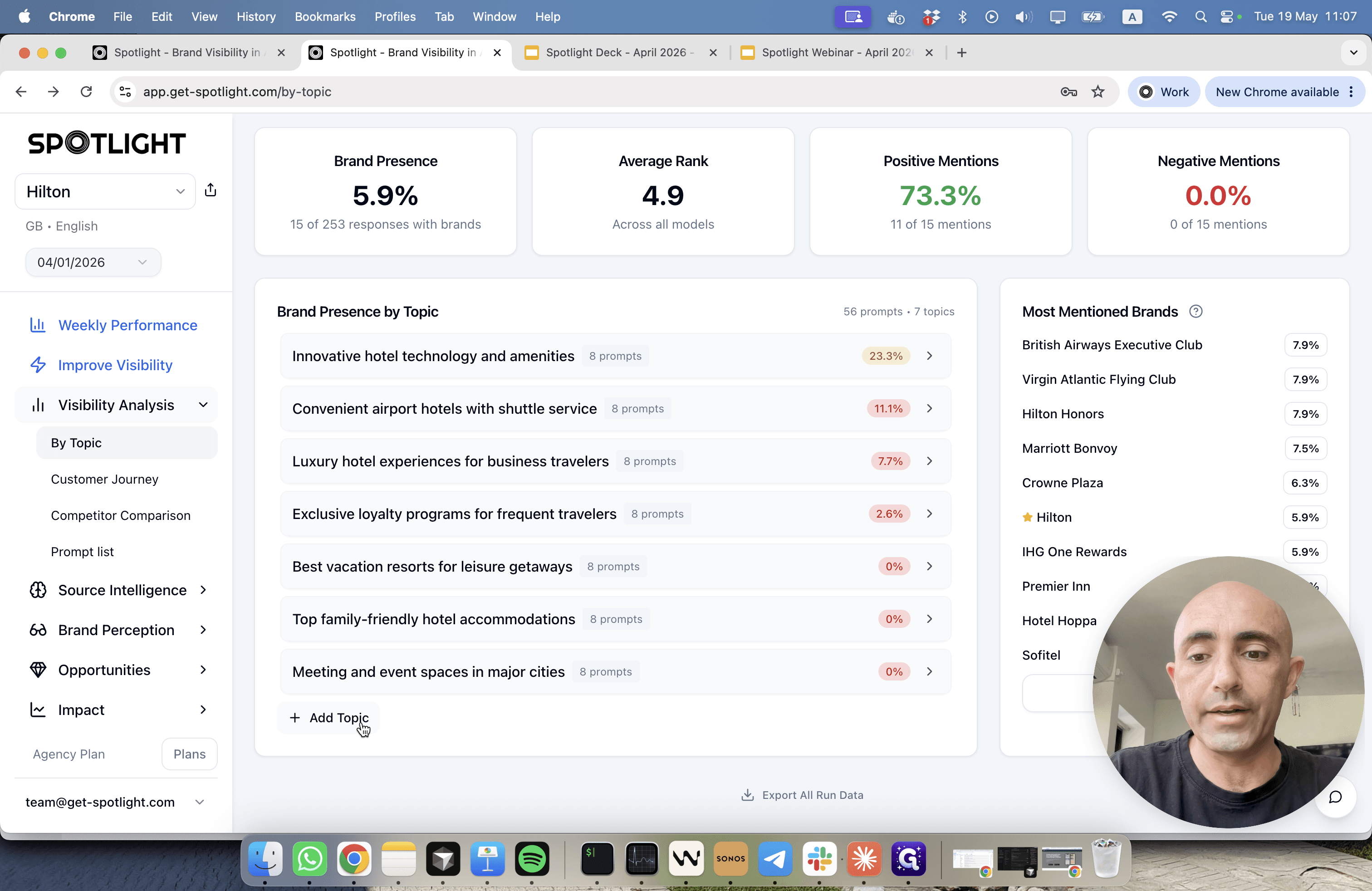1372x891 pixels.
Task: Open the team@get-spotlight.com account menu
Action: (x=115, y=802)
